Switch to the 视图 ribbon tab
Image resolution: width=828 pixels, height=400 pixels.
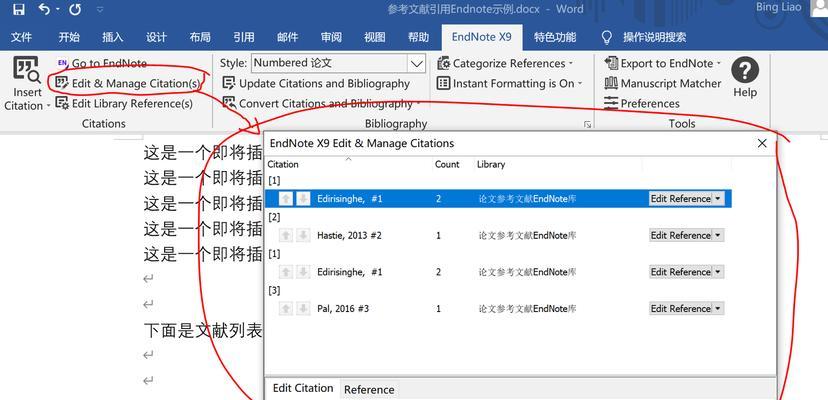pyautogui.click(x=374, y=37)
